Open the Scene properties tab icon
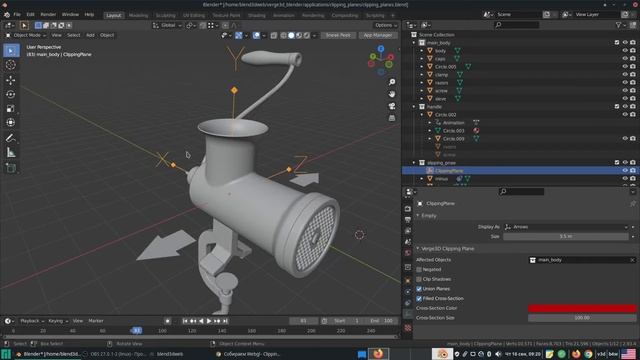The height and width of the screenshot is (360, 640). (x=408, y=242)
